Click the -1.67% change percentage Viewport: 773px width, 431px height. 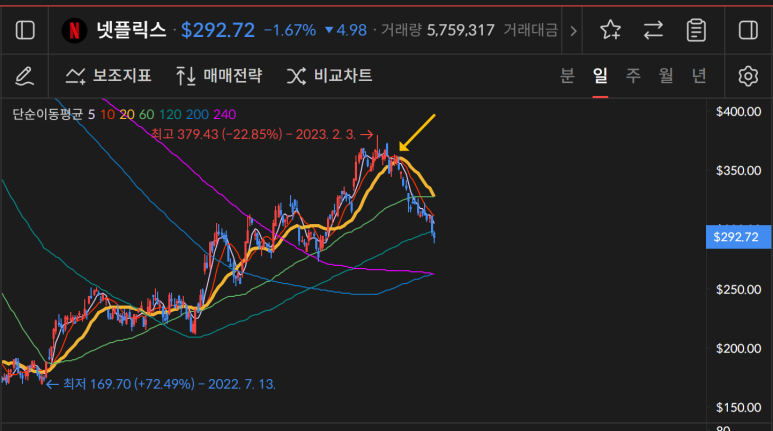290,31
